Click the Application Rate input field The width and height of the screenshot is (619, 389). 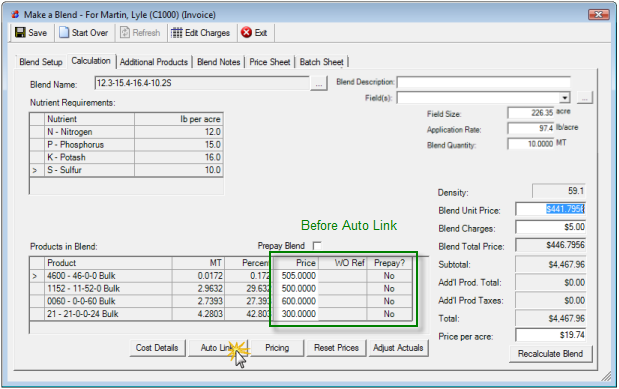[531, 128]
